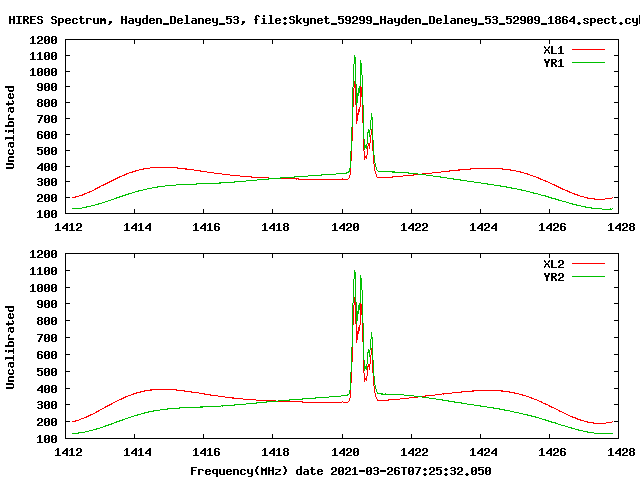
Task: Click the 1428 frequency tick under upper plot
Action: point(621,227)
